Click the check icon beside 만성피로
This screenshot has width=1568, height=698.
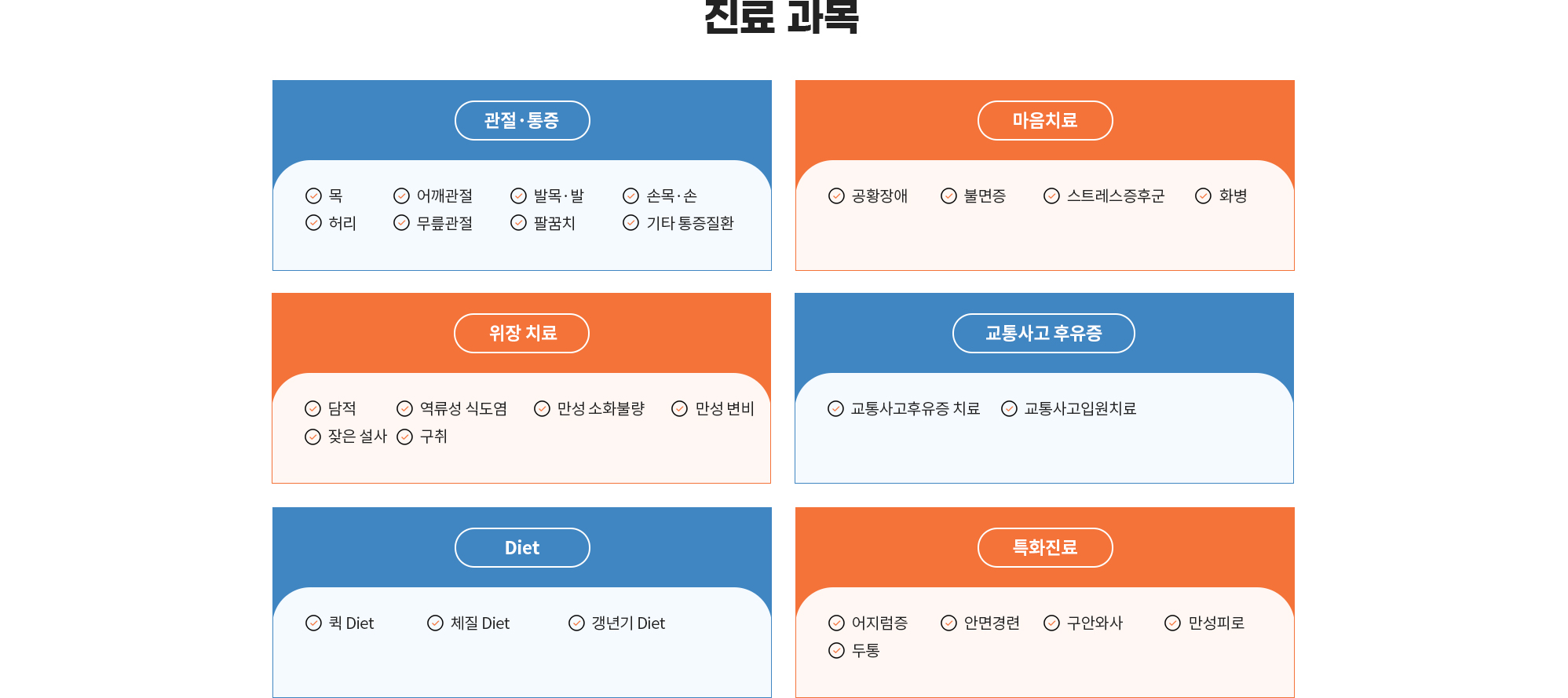pos(1172,623)
